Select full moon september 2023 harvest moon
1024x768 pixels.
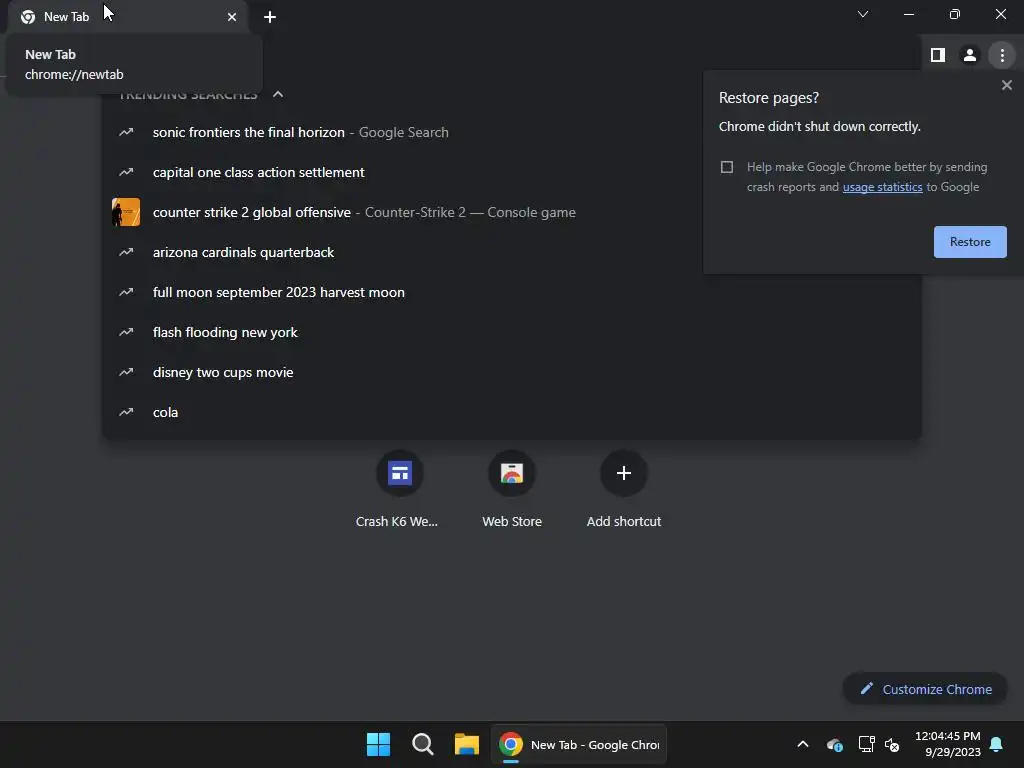511,293
